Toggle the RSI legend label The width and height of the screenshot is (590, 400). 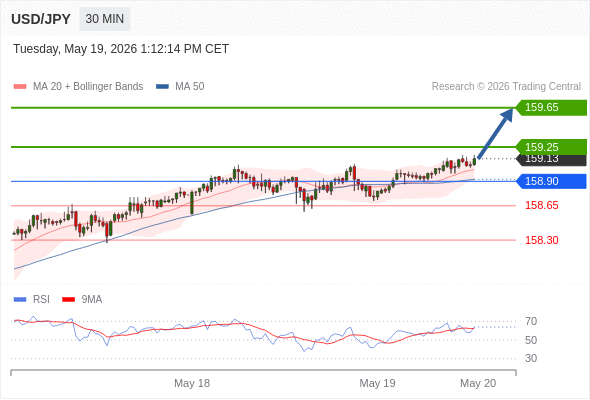click(41, 300)
